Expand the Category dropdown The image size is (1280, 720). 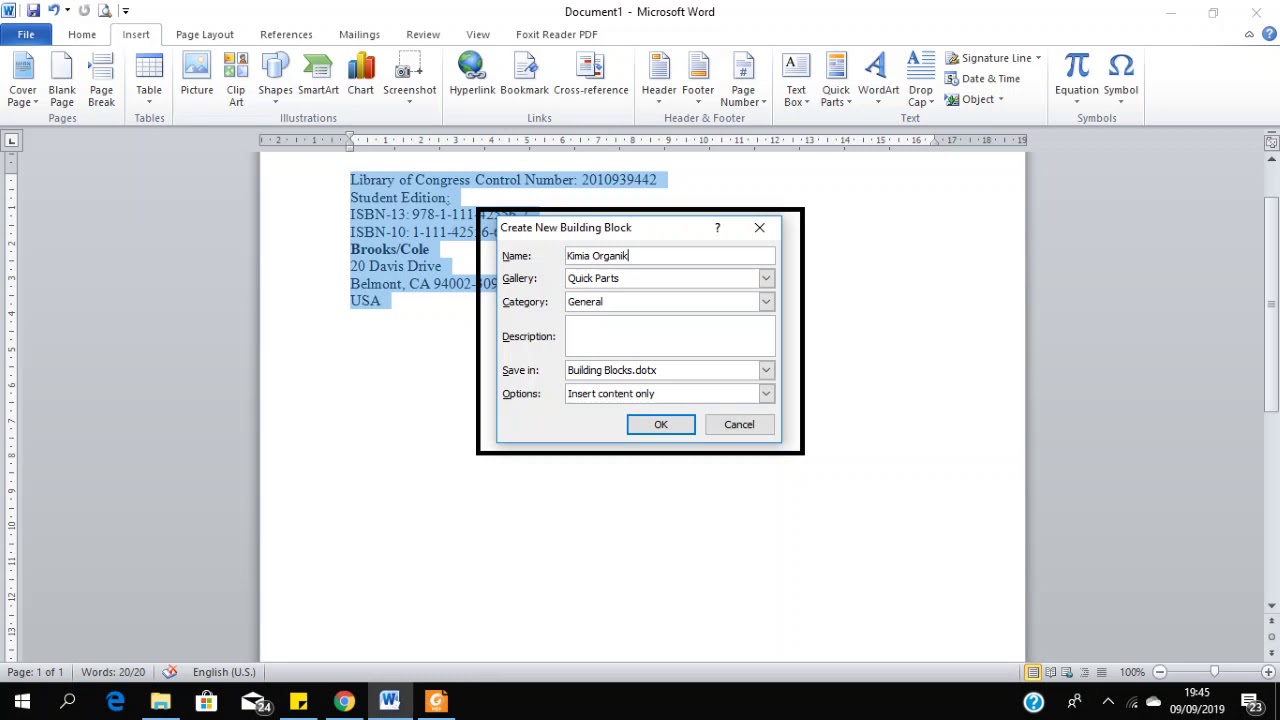click(x=766, y=302)
